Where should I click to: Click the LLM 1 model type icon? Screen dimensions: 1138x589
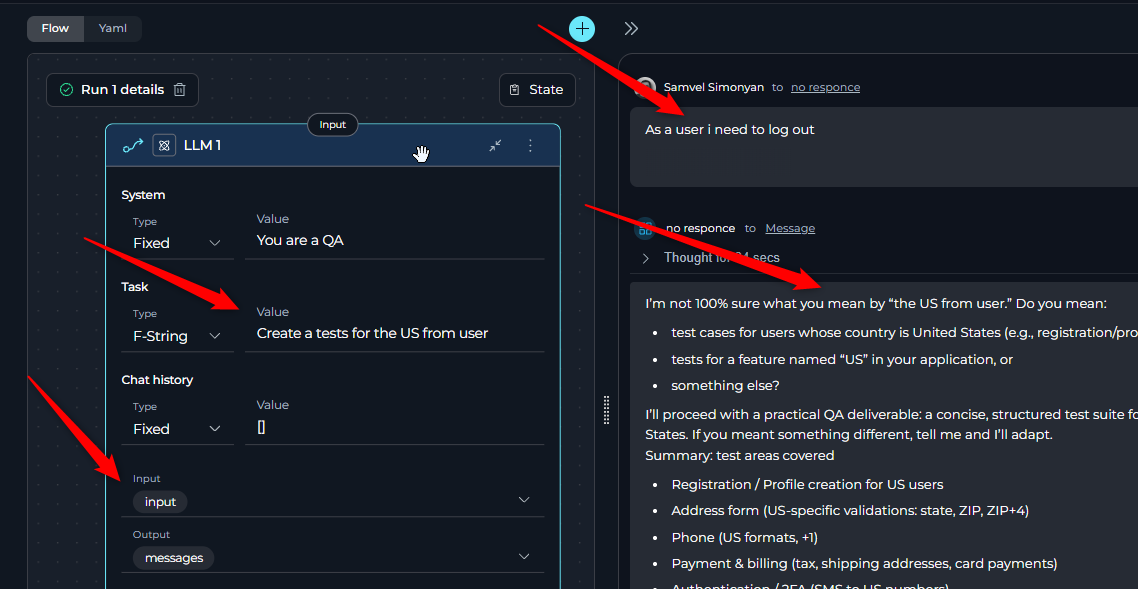(x=164, y=146)
